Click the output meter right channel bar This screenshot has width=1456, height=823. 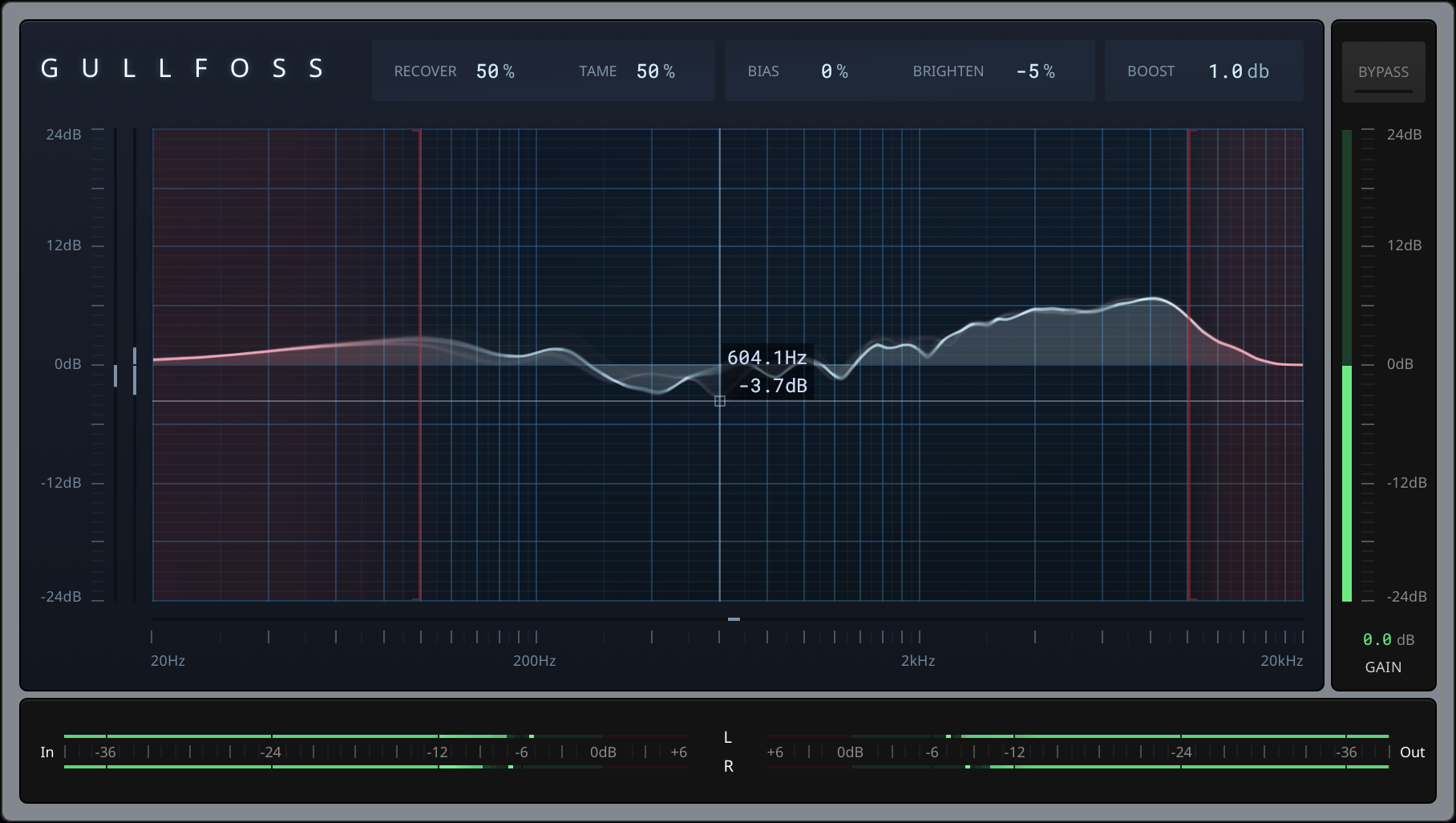(x=1077, y=767)
